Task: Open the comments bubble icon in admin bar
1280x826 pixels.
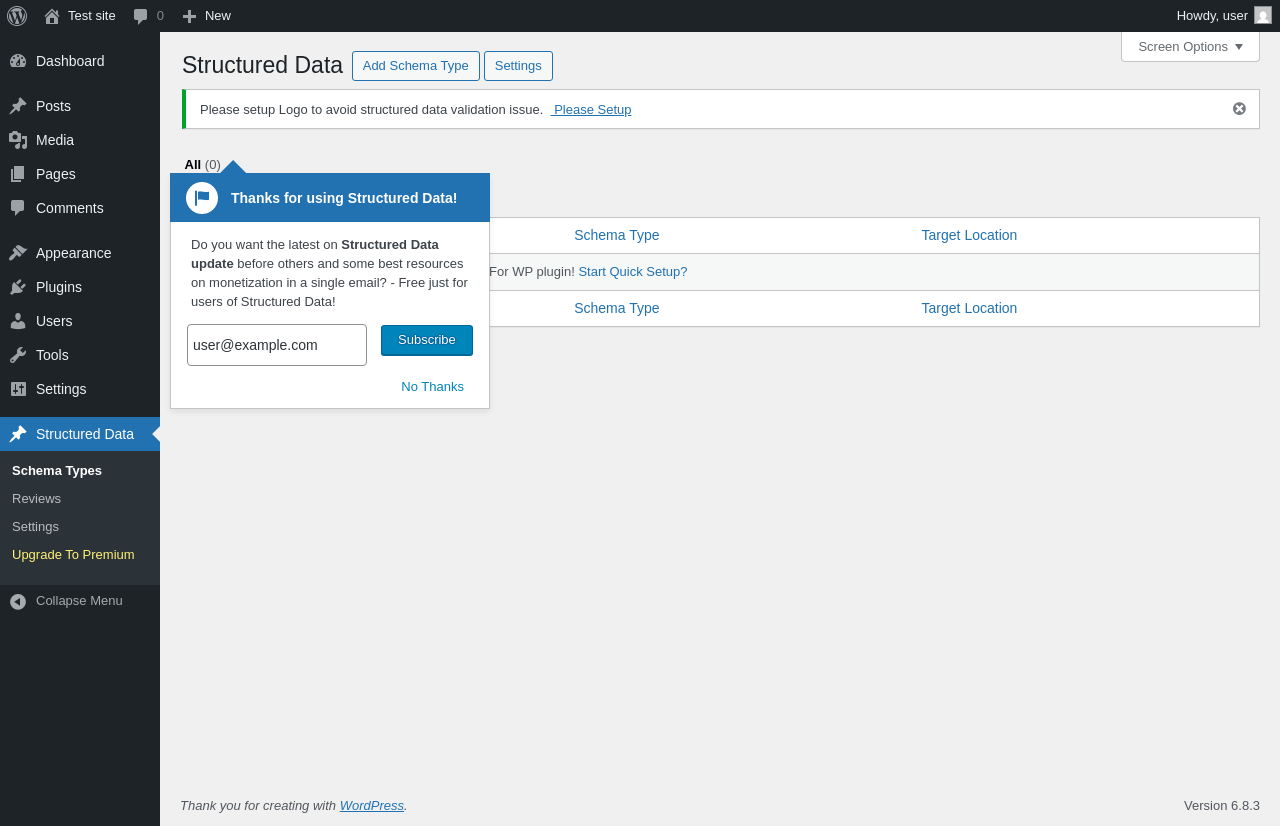Action: coord(141,16)
